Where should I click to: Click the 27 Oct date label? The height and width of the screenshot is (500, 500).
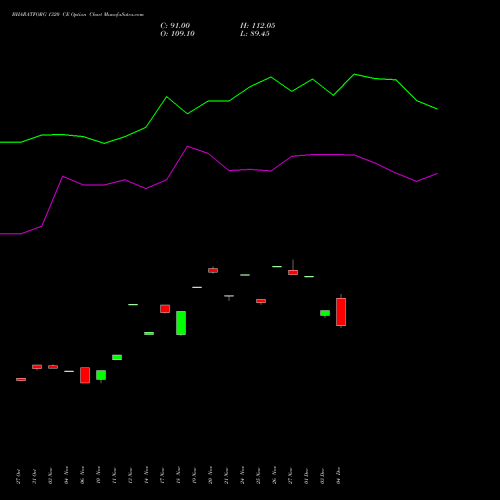click(x=18, y=476)
